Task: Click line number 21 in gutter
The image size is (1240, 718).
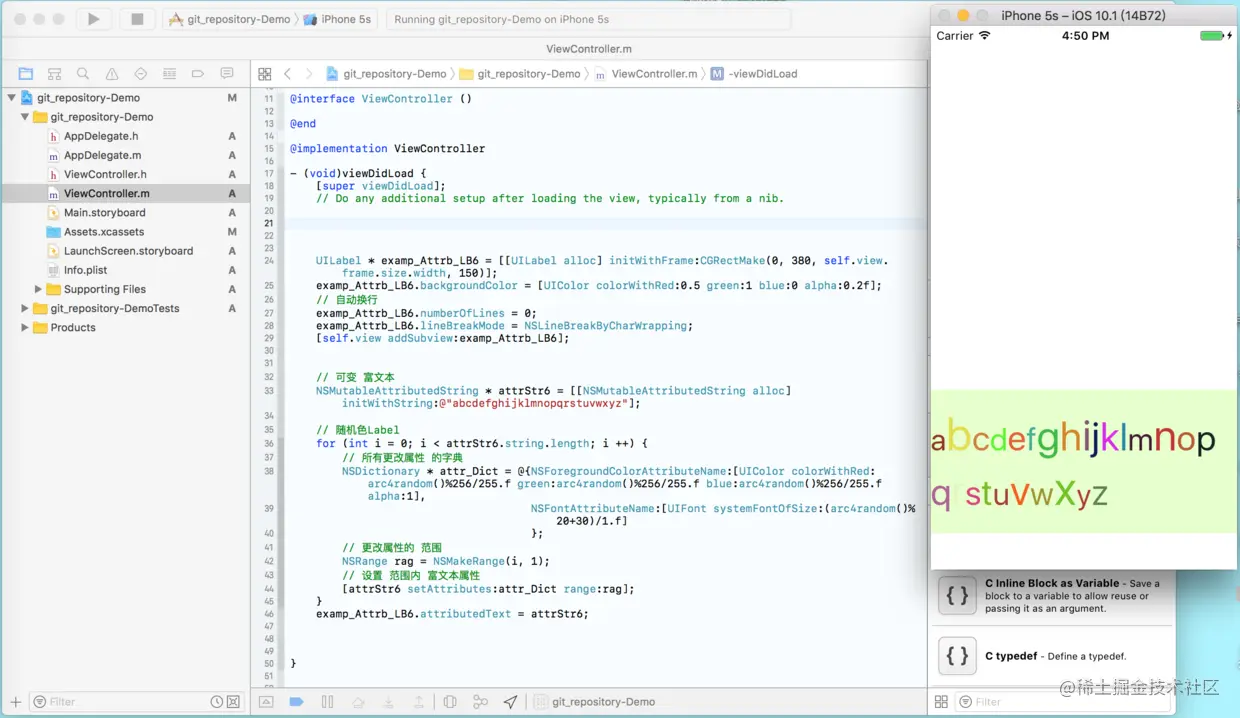Action: coord(268,223)
